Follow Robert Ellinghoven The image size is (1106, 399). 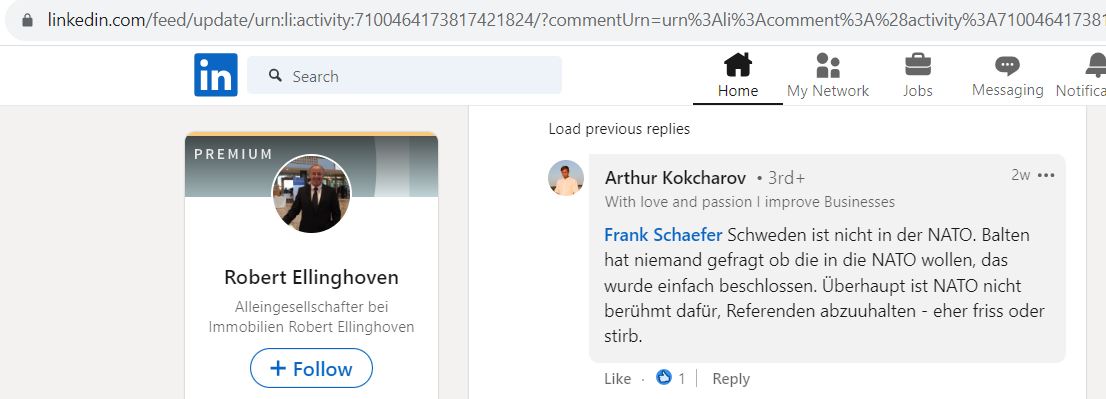311,368
